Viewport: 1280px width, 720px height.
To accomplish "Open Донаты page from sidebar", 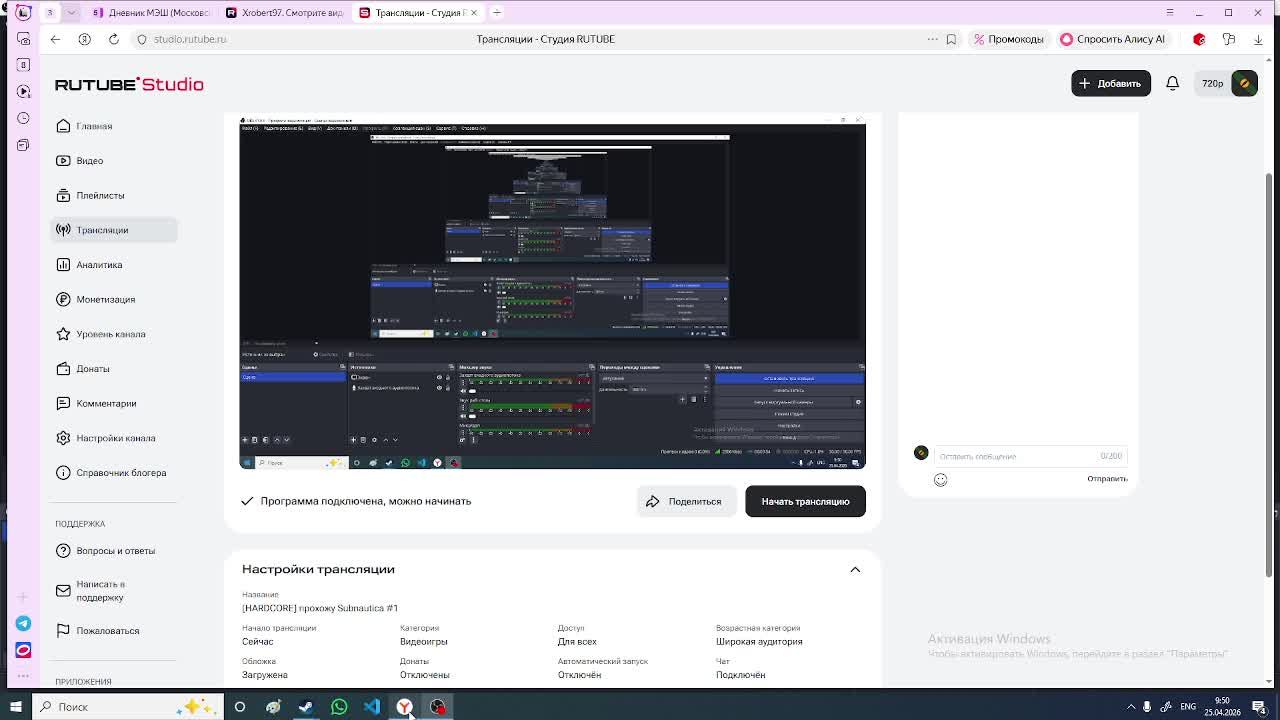I will pyautogui.click(x=93, y=369).
